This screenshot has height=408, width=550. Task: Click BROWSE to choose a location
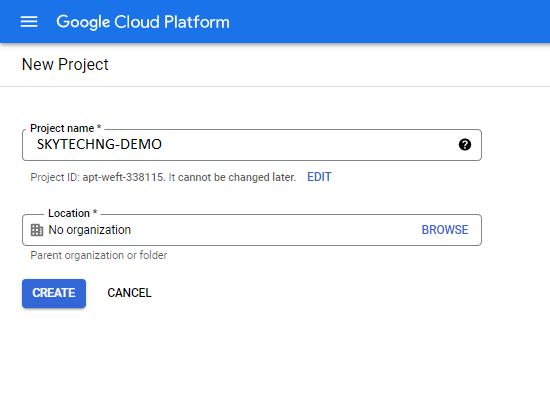click(x=445, y=230)
